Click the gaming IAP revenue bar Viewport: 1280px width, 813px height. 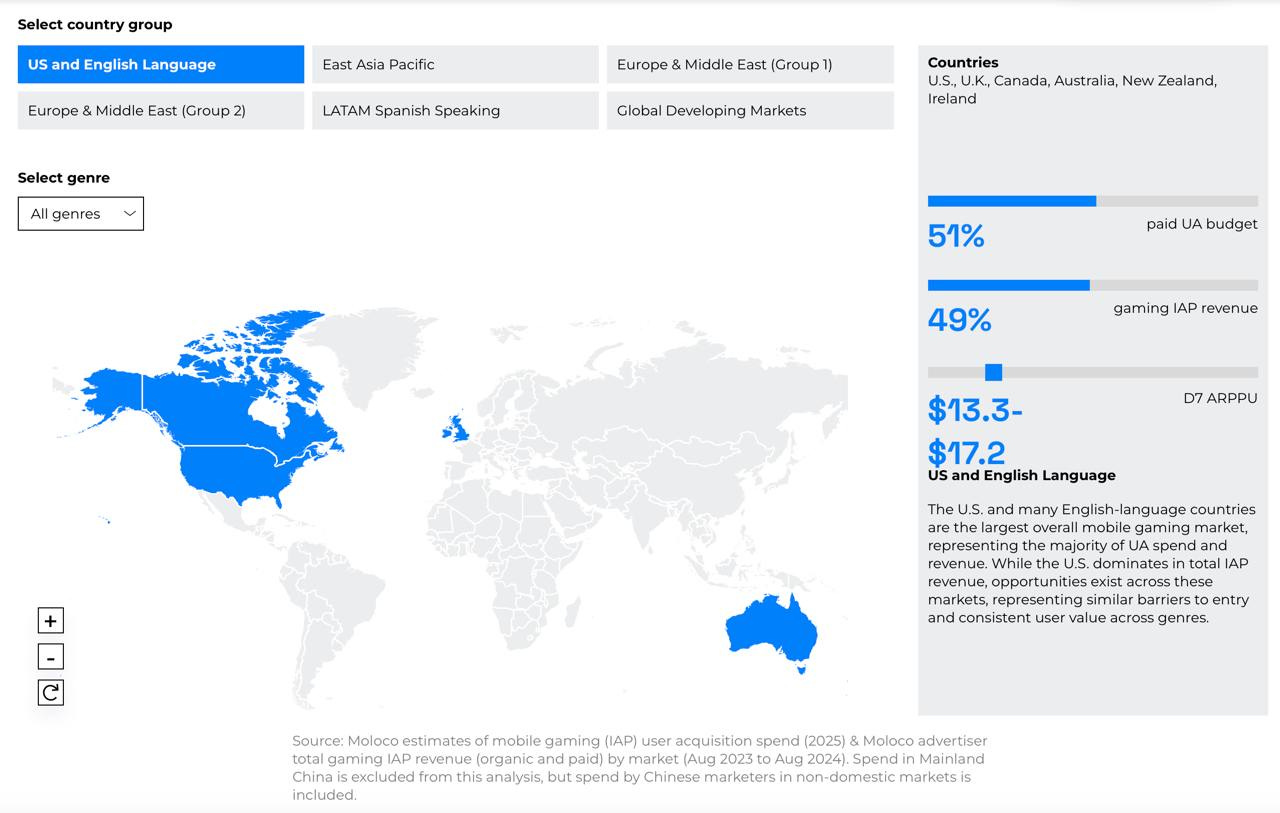[1008, 285]
